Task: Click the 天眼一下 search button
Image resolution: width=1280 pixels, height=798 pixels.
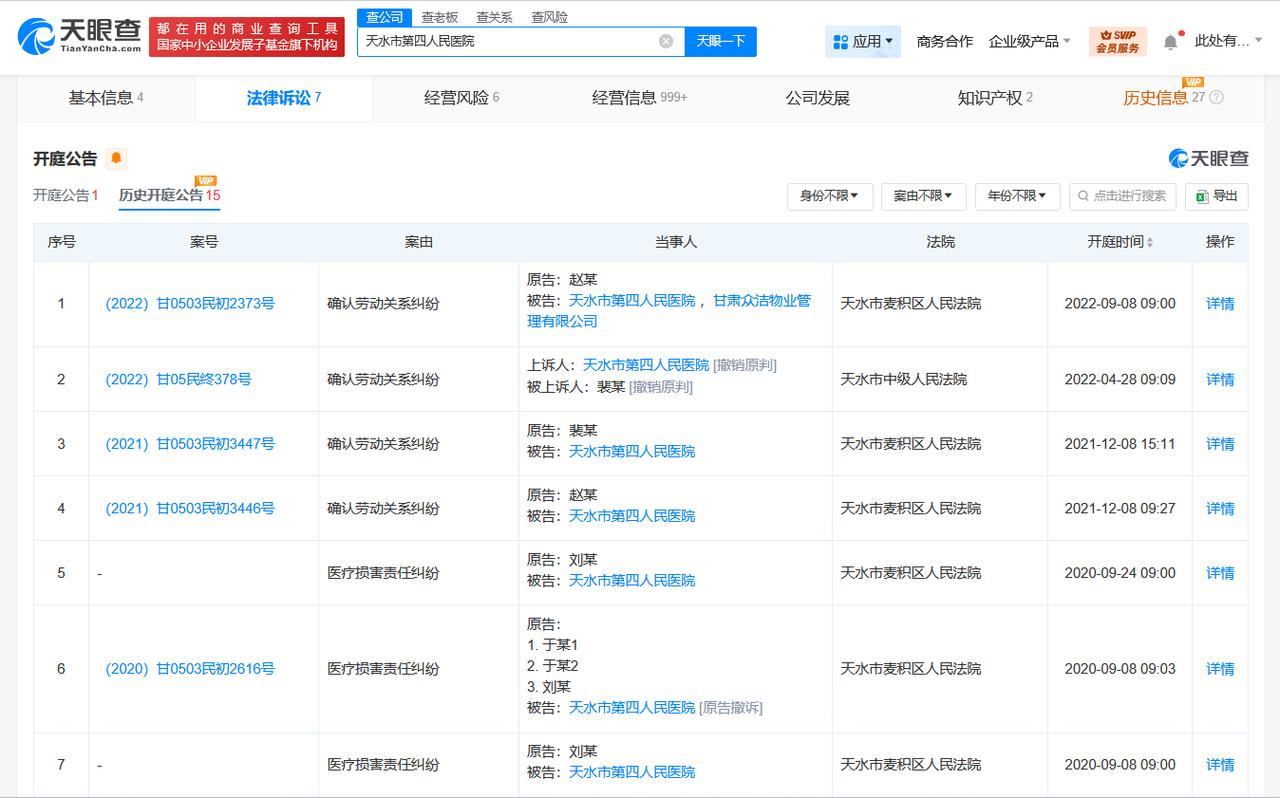Action: point(720,41)
